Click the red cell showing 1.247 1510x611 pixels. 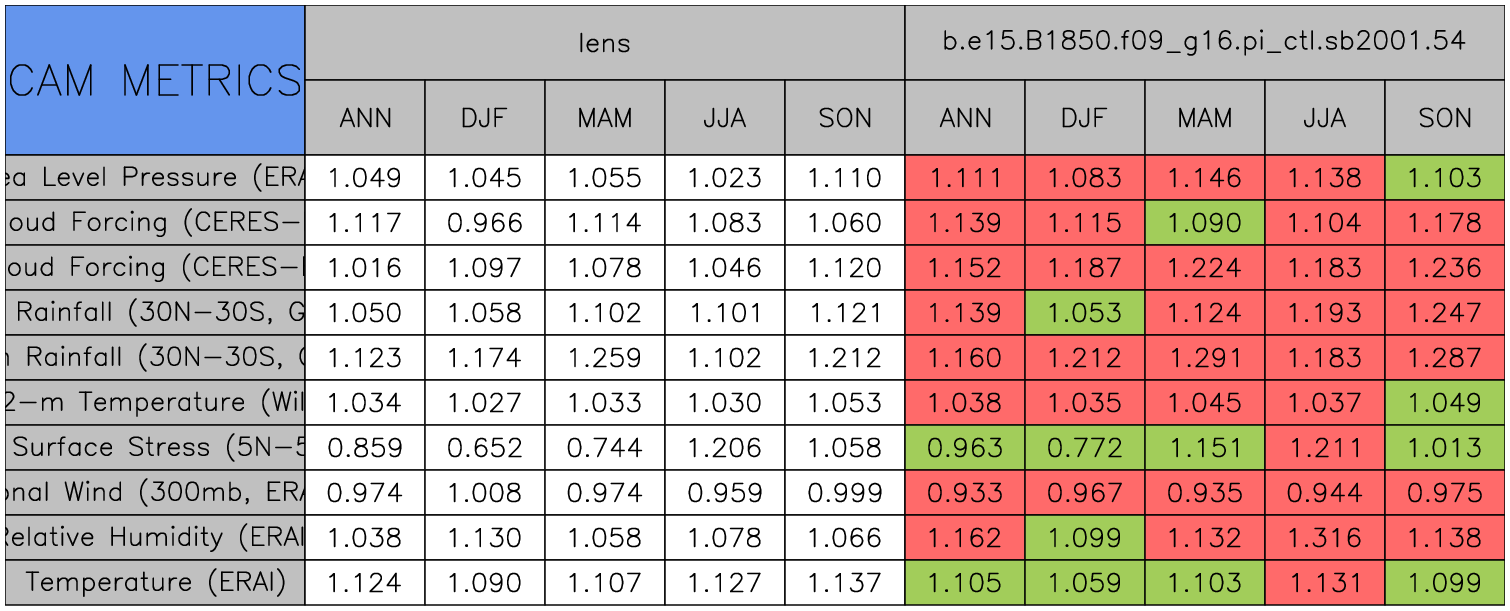tap(1444, 313)
